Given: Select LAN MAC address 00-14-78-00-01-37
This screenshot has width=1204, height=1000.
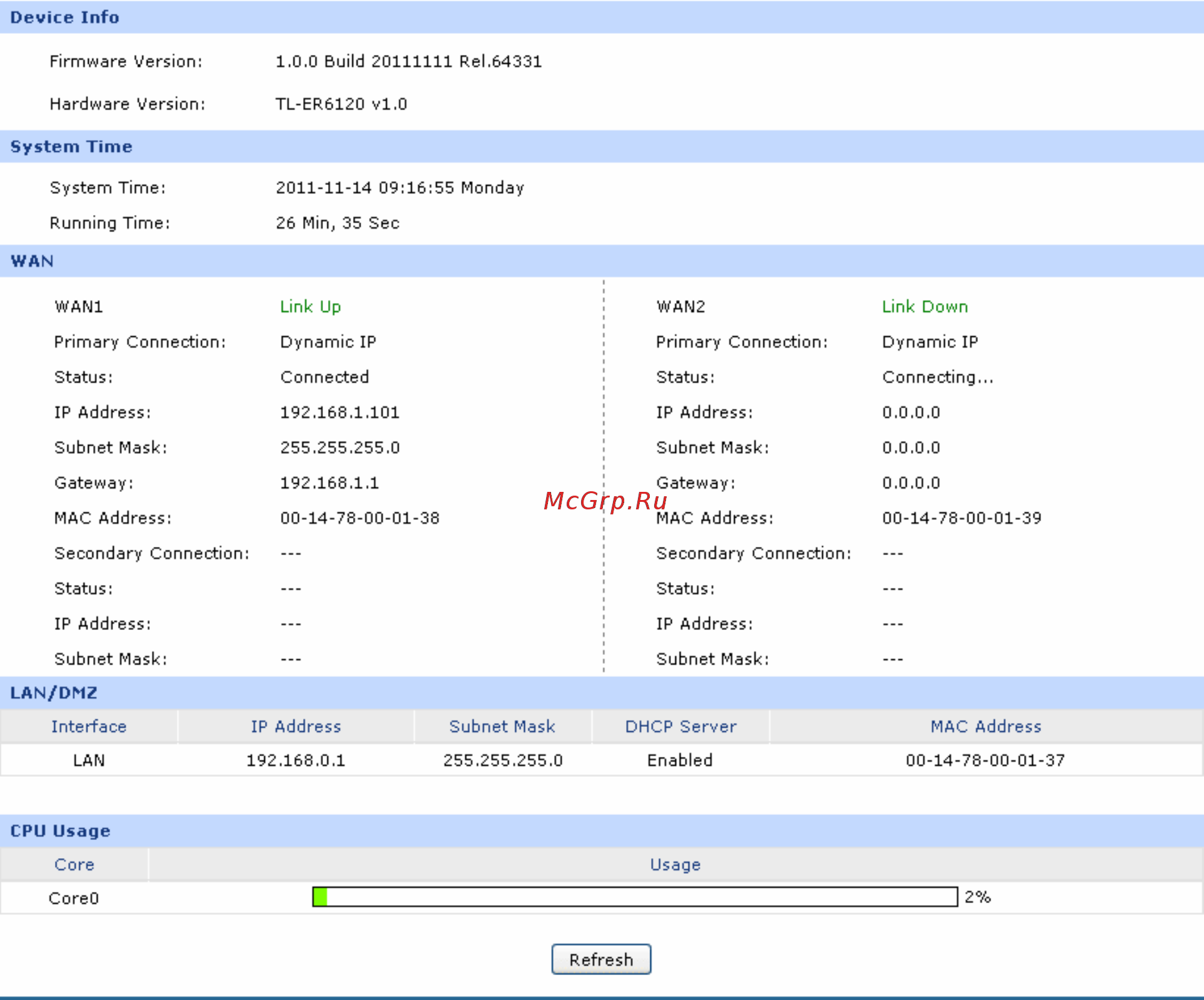Looking at the screenshot, I should click(985, 760).
